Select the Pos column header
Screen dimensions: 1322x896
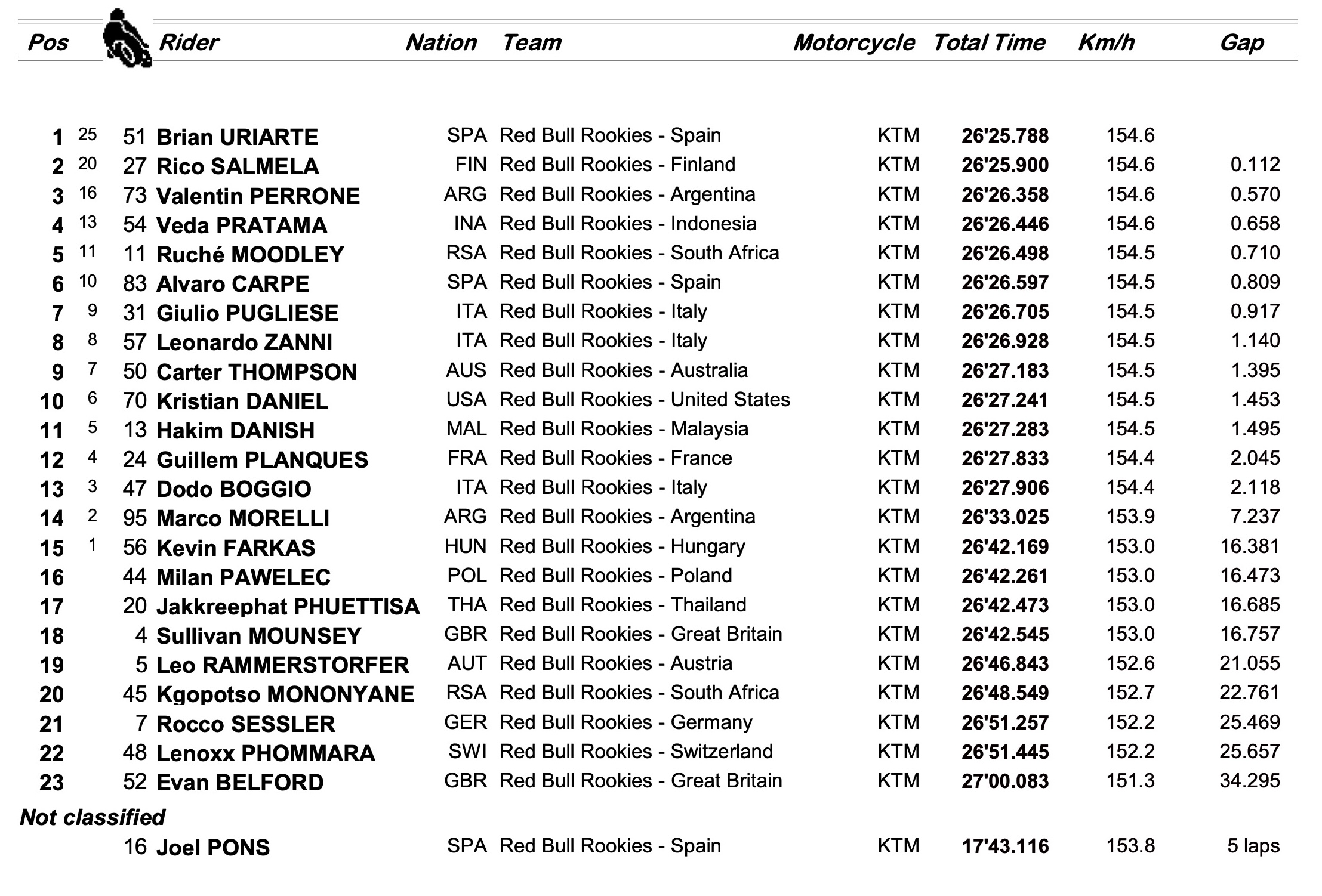[48, 42]
